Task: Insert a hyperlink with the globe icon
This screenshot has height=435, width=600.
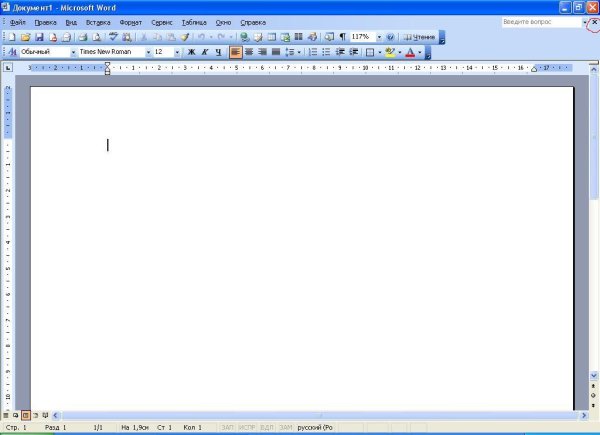Action: coord(244,37)
